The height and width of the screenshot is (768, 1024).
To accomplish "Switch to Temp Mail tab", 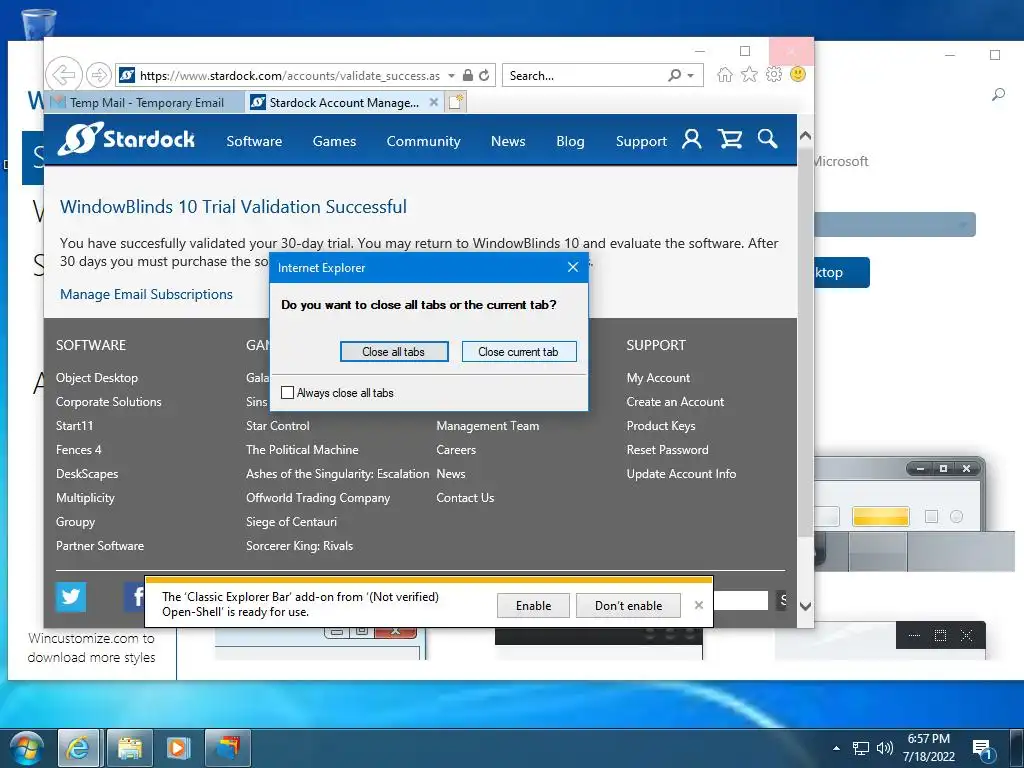I will point(146,103).
